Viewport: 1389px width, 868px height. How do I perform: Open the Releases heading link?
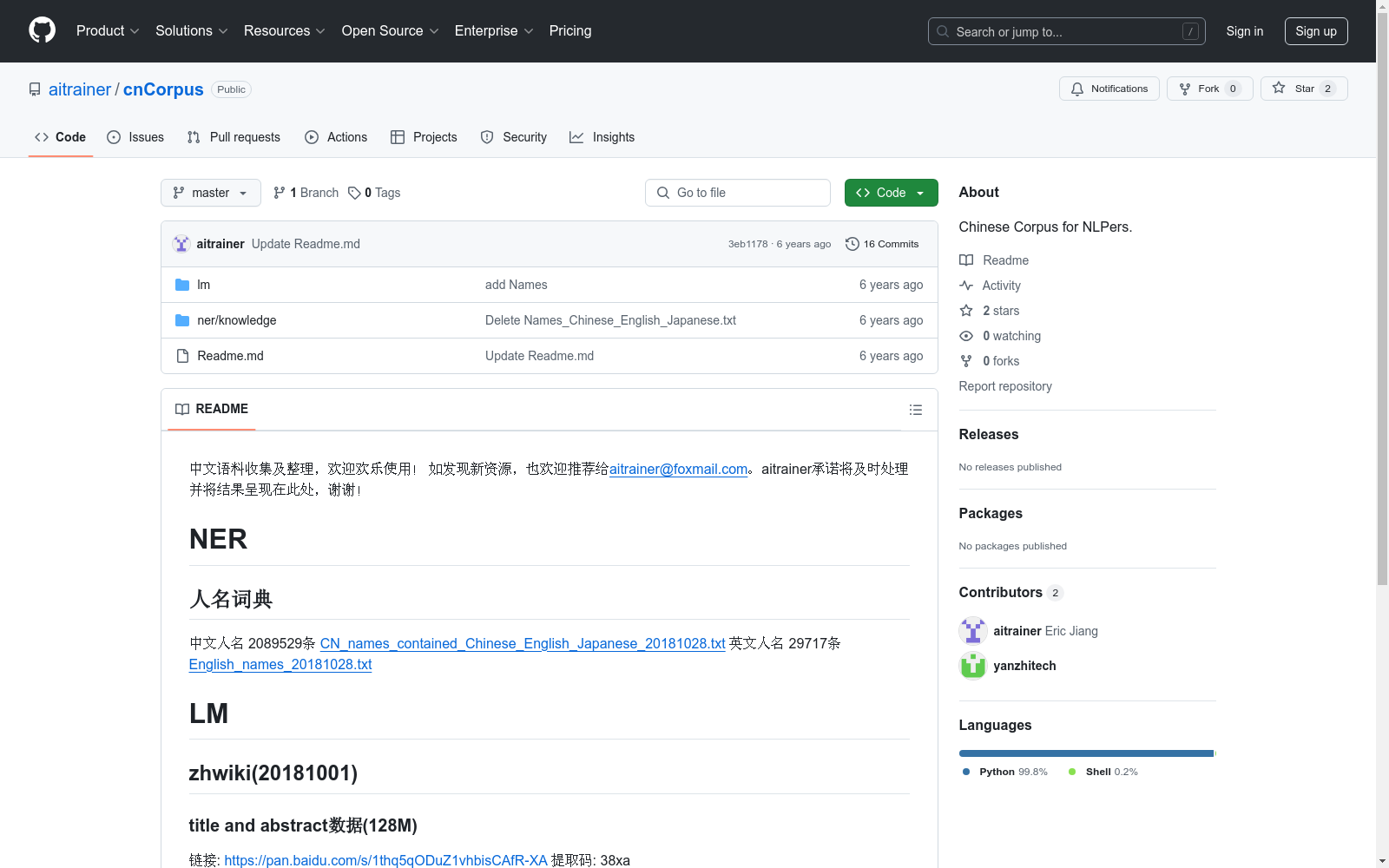pos(989,434)
